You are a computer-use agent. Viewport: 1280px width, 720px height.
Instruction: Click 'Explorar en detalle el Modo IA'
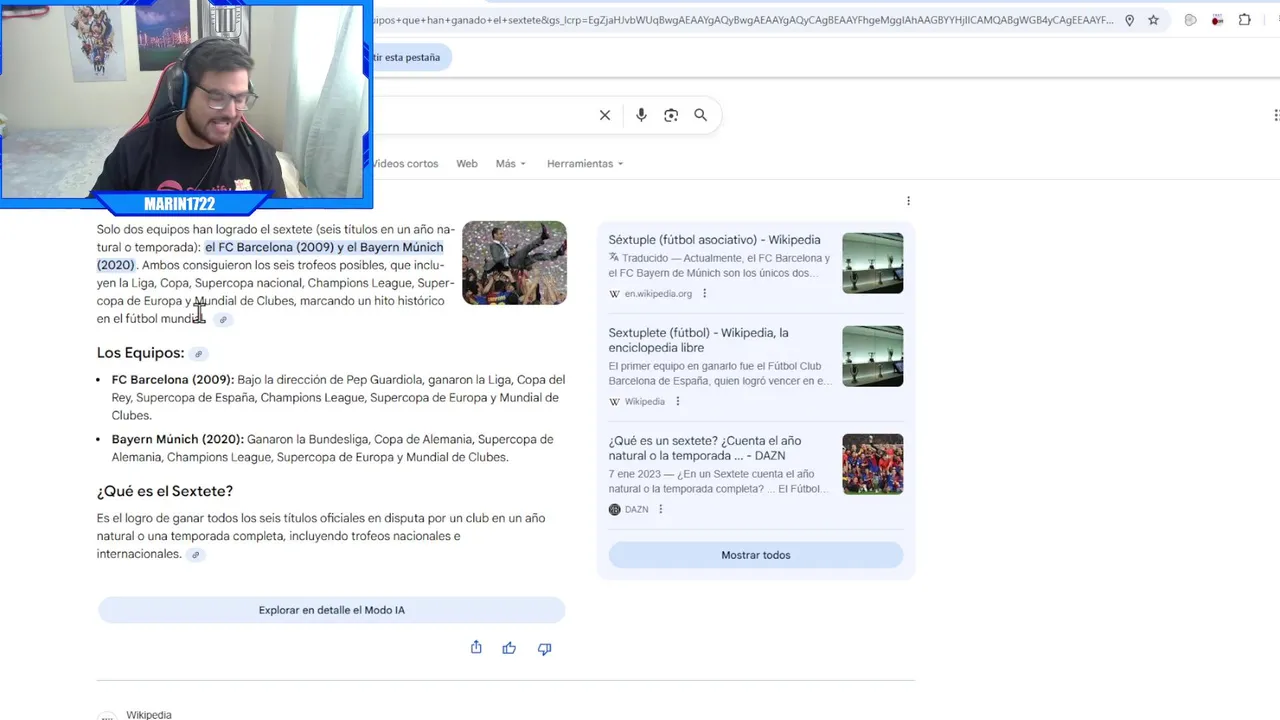[x=331, y=610]
